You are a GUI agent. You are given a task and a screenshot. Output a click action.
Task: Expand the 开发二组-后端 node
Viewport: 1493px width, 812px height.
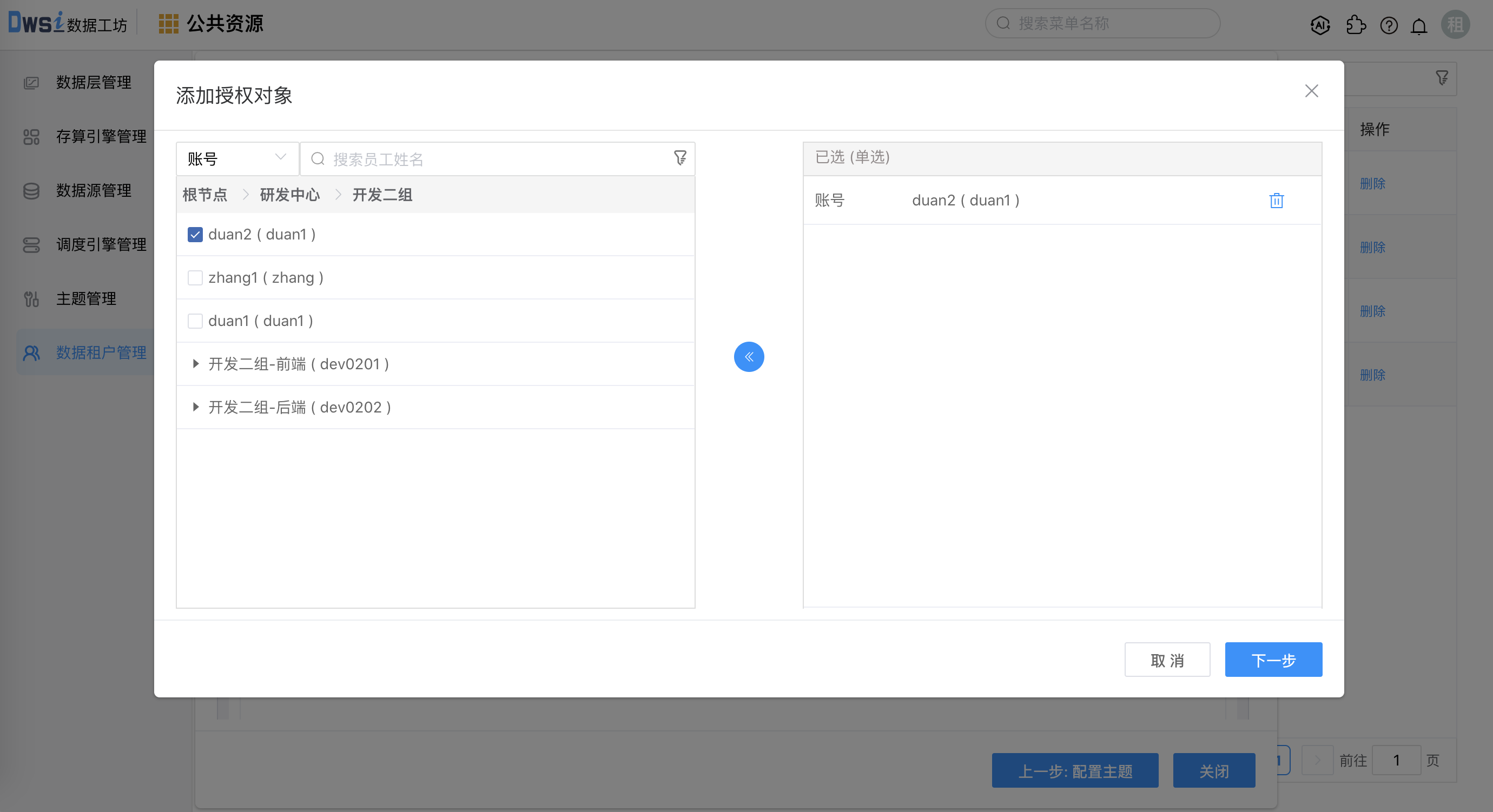pyautogui.click(x=195, y=407)
